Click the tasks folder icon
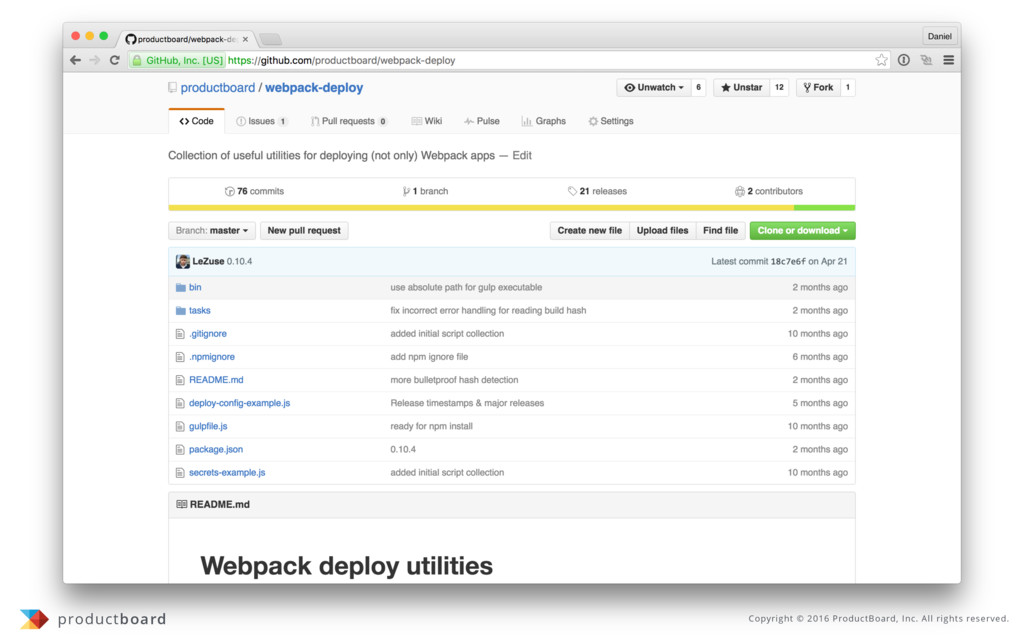Viewport: 1024px width, 640px height. pos(181,311)
